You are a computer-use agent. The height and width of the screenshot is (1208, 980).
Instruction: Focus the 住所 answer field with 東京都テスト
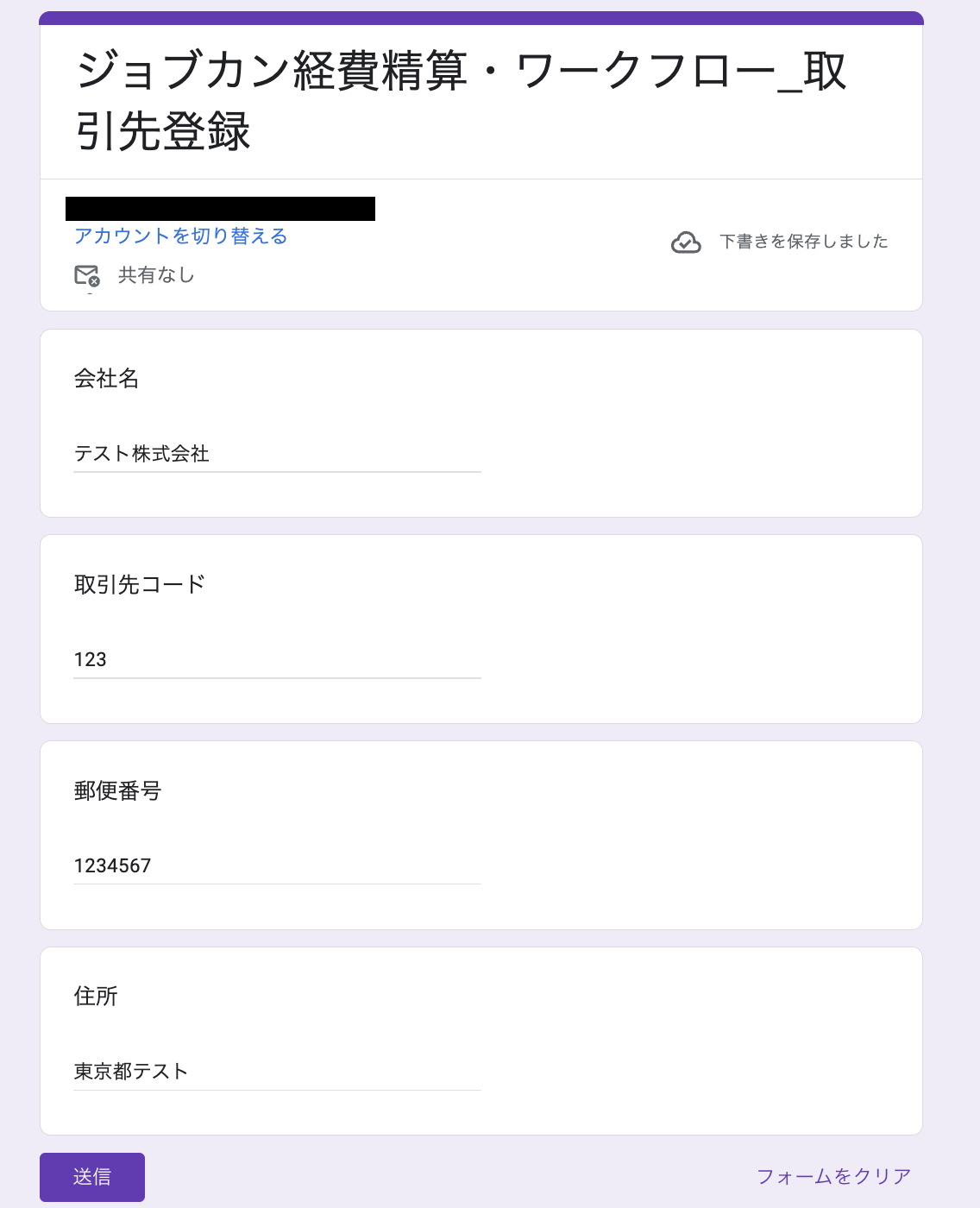point(277,1072)
